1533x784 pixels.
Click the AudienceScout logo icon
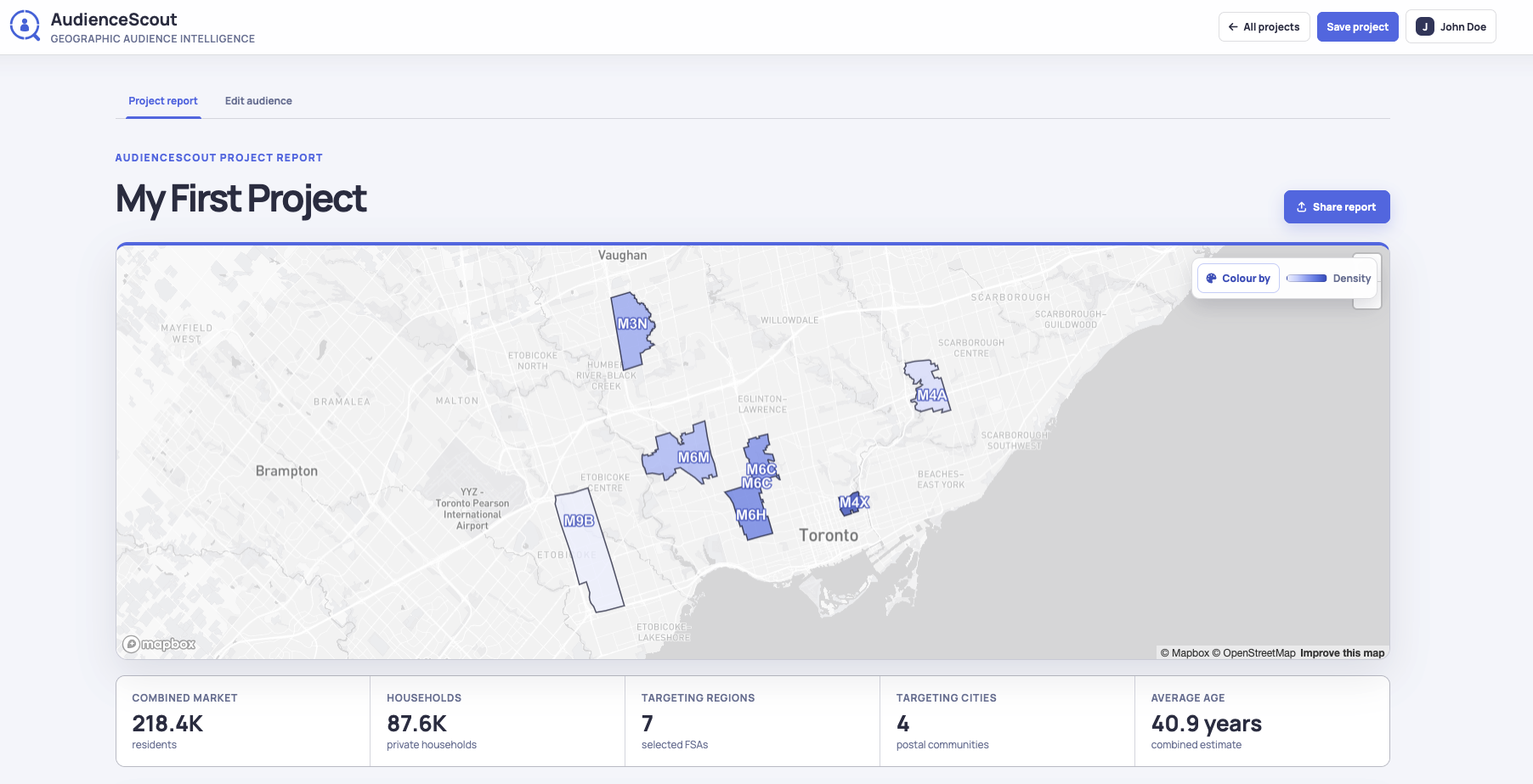pos(25,26)
